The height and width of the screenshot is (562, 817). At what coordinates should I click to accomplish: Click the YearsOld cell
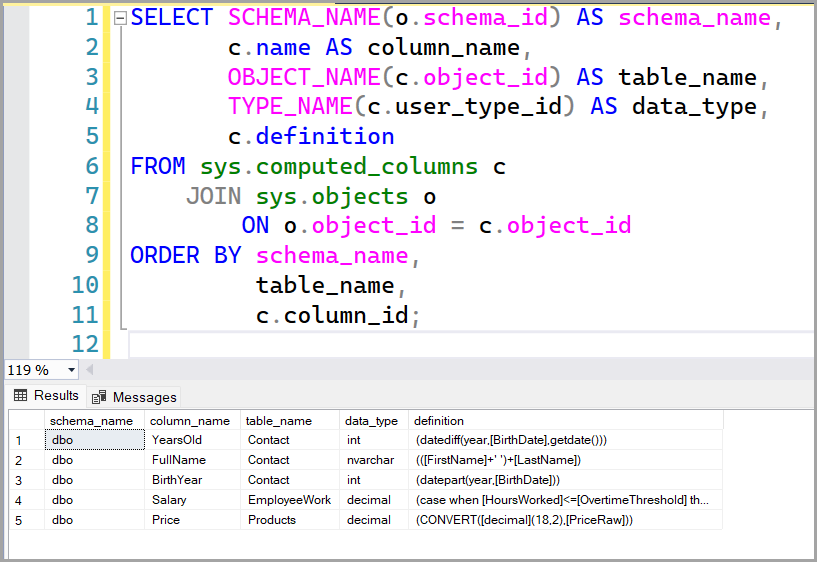(192, 440)
